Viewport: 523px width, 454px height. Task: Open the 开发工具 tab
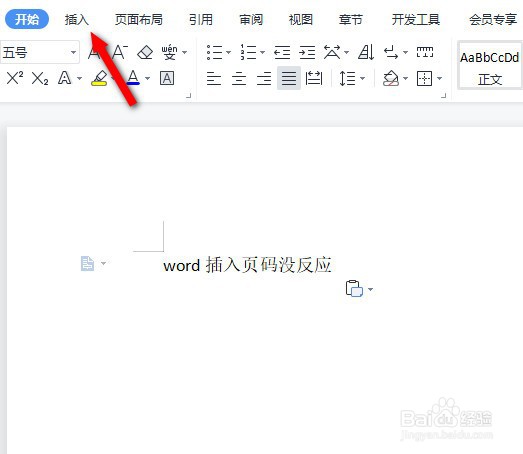point(416,20)
